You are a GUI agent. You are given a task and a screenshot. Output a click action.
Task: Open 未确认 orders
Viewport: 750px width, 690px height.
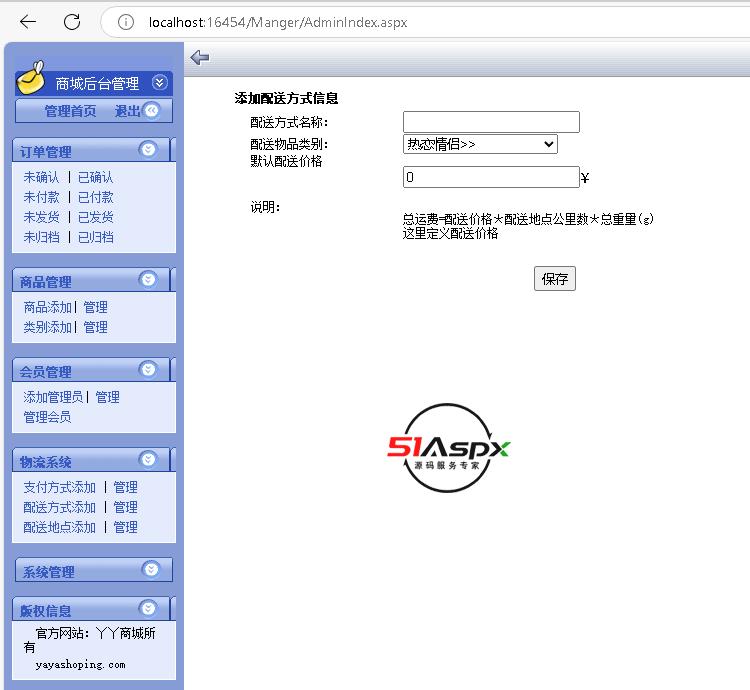[42, 177]
